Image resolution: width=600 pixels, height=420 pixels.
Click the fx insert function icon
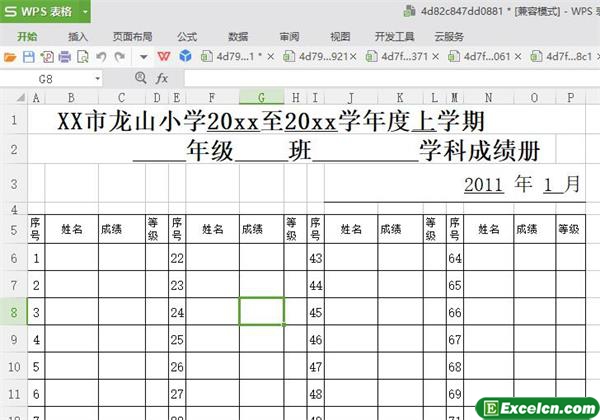pos(162,79)
